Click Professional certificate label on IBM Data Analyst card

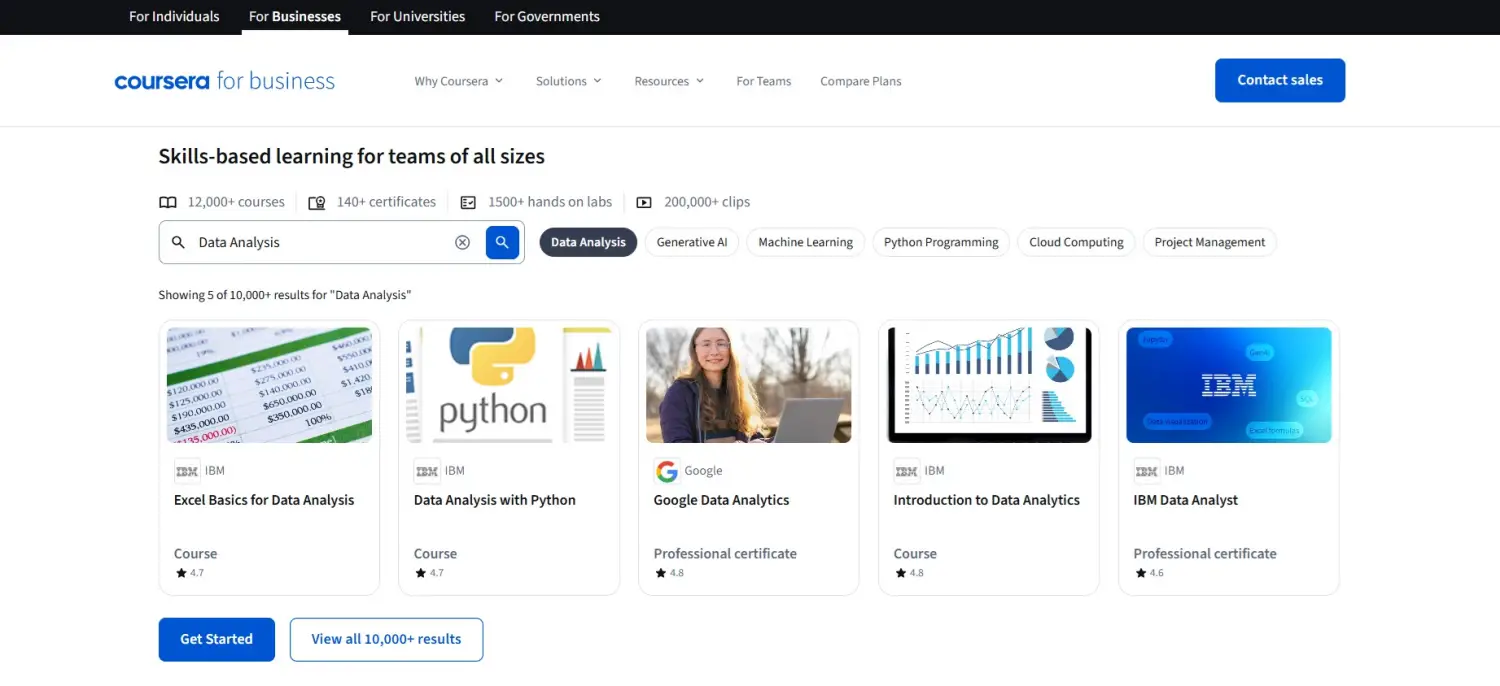pyautogui.click(x=1205, y=553)
